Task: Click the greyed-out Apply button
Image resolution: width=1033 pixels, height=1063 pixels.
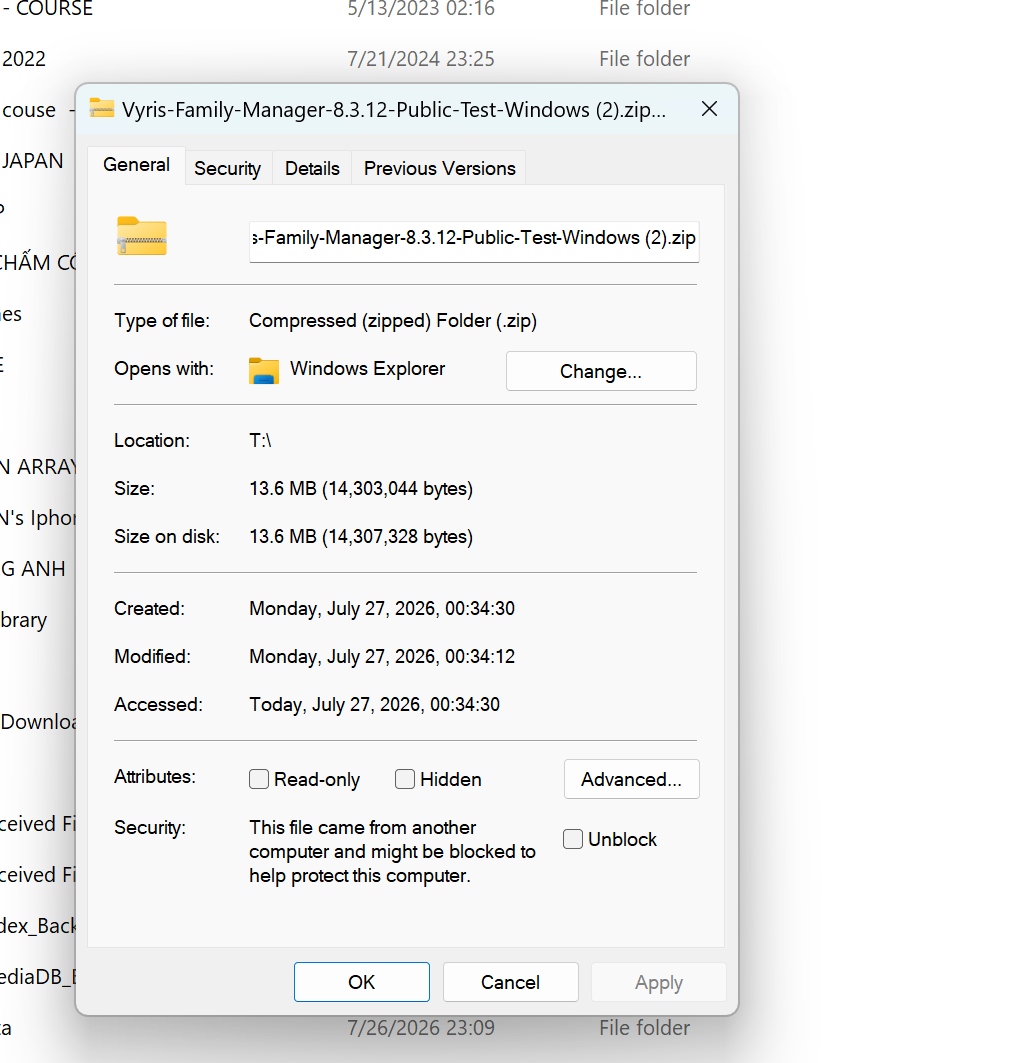Action: click(659, 982)
